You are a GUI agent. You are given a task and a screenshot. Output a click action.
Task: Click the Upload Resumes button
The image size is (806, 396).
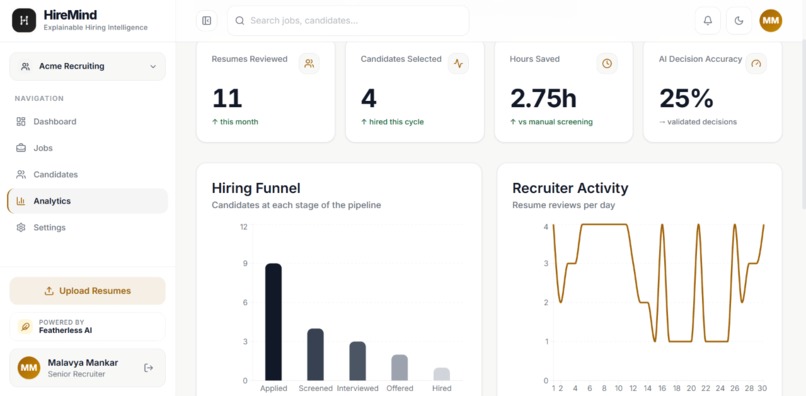[x=87, y=291]
